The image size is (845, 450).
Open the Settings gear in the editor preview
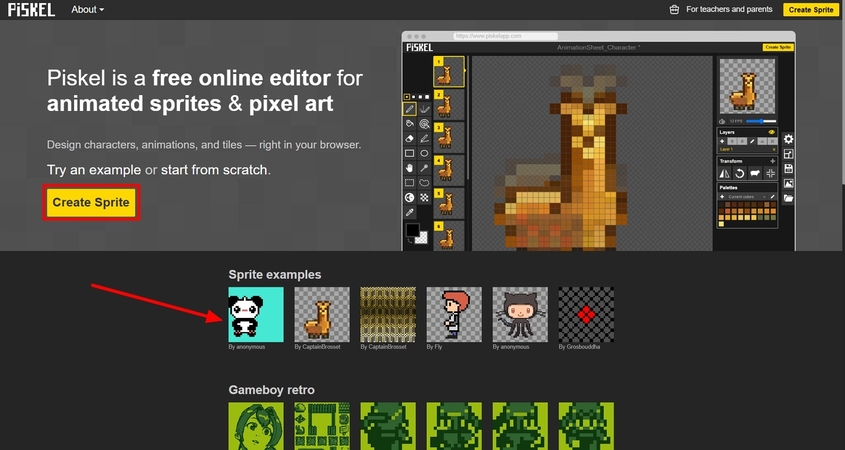788,139
